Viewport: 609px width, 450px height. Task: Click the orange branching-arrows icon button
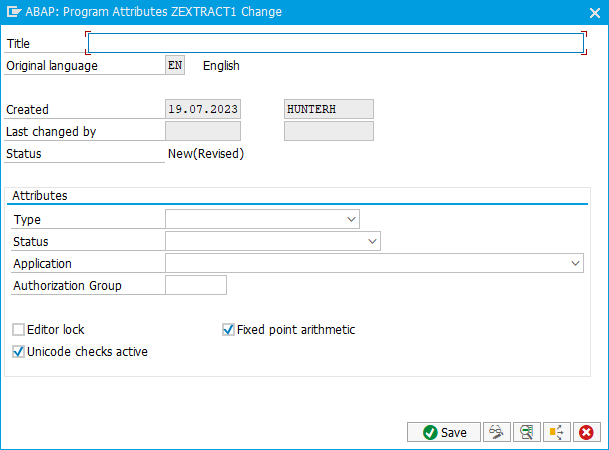click(557, 432)
